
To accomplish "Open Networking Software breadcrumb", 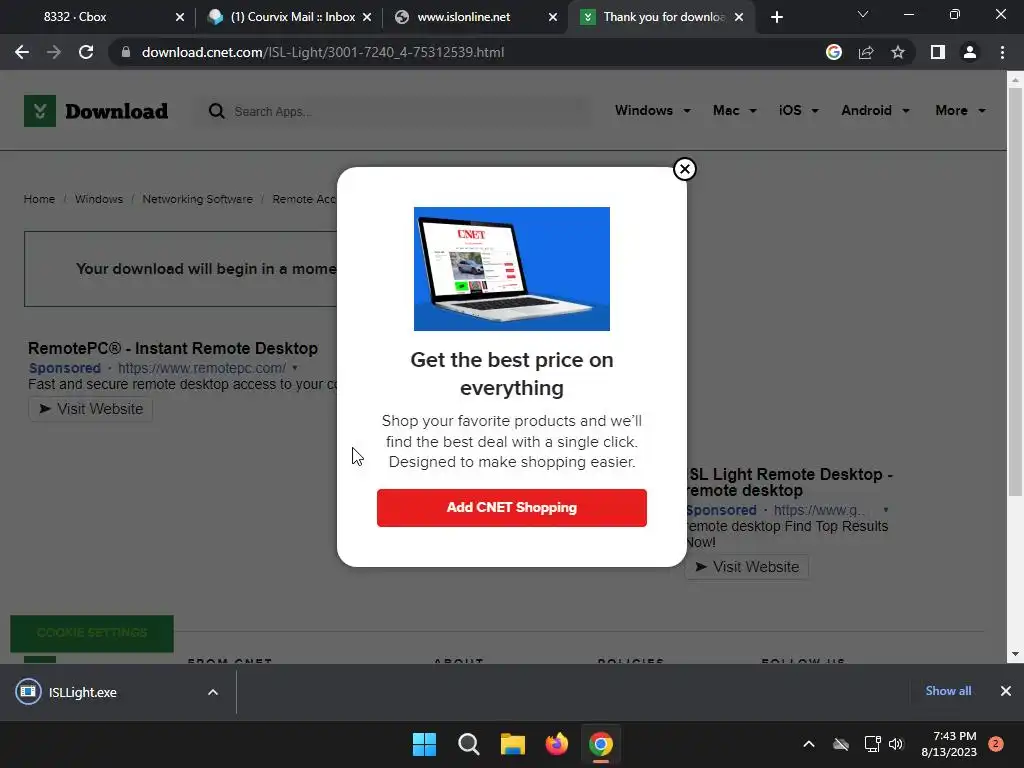I will pyautogui.click(x=197, y=199).
